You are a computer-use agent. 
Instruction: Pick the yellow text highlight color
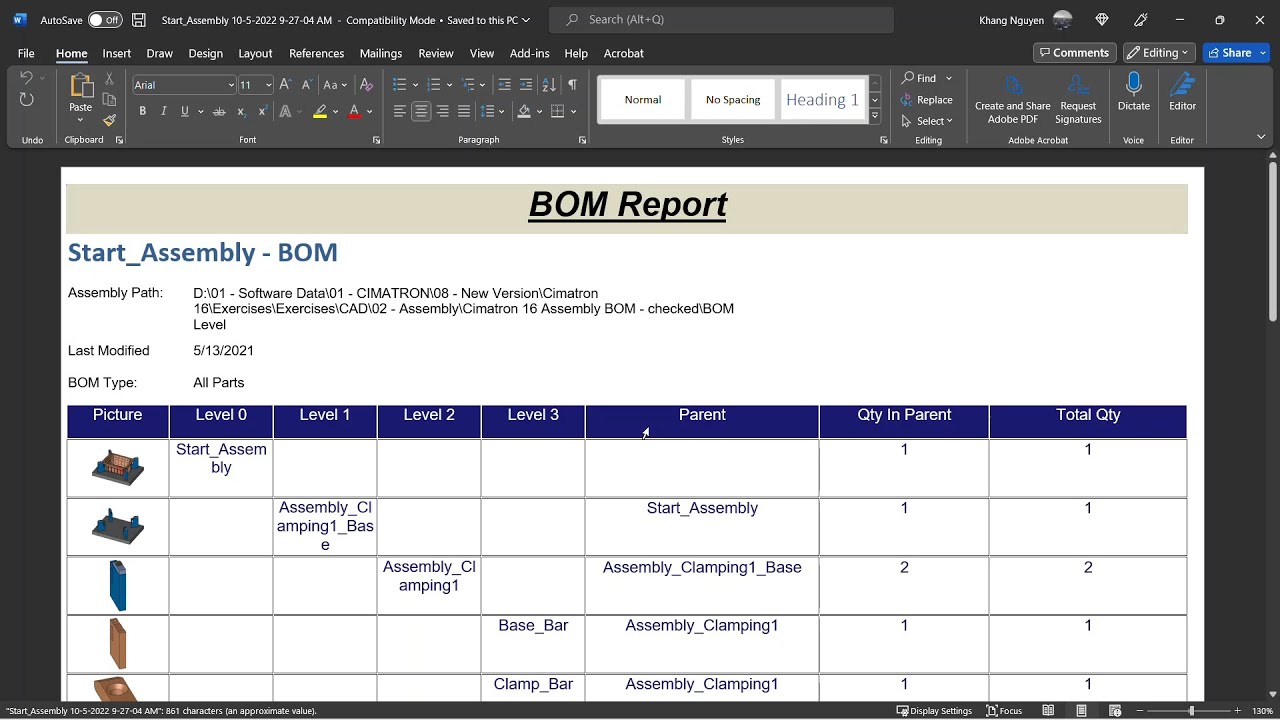(x=320, y=112)
